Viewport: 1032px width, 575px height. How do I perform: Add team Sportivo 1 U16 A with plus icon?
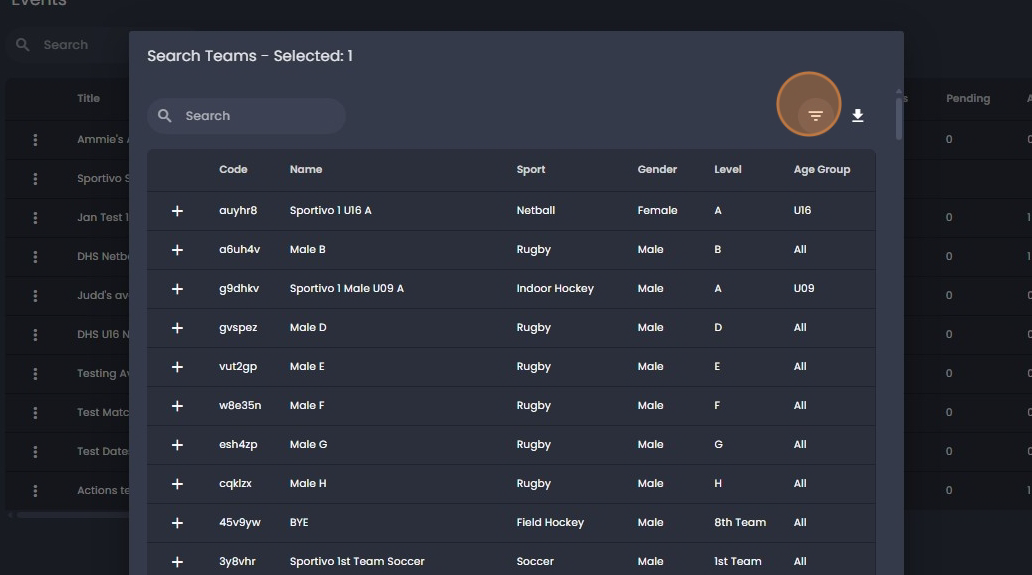pyautogui.click(x=177, y=211)
